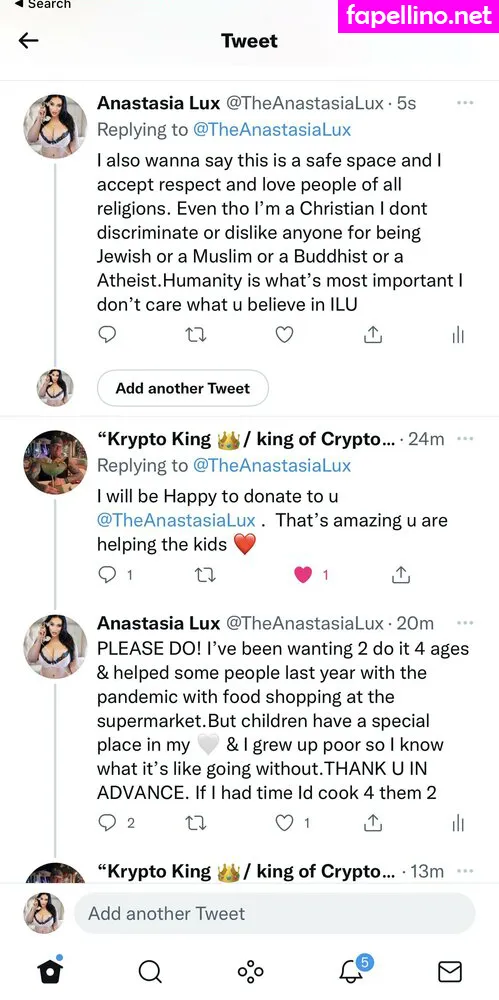The width and height of the screenshot is (499, 1000).
Task: Unlike Krypto King's donate tweet
Action: tap(303, 575)
